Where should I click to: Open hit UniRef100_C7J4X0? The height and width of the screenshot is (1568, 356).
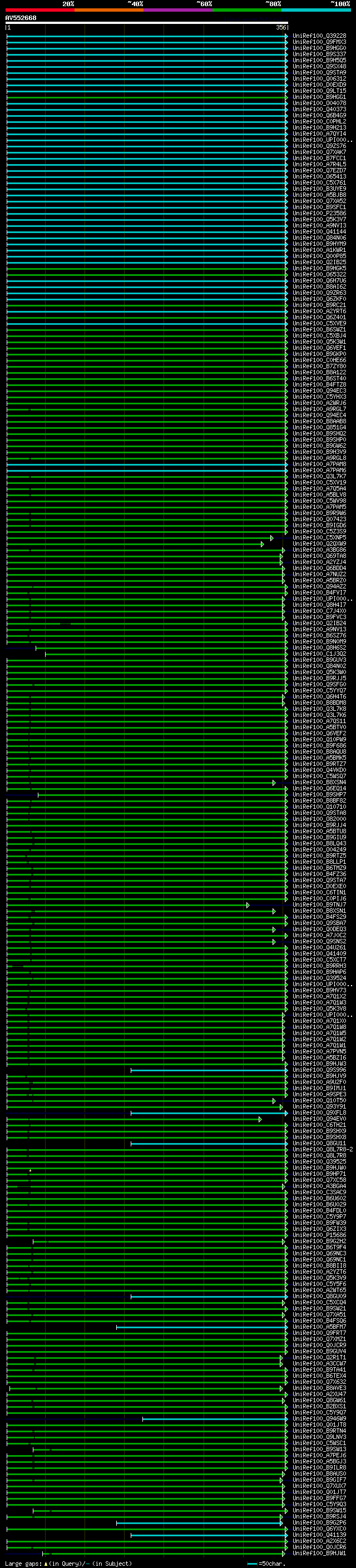point(319,611)
